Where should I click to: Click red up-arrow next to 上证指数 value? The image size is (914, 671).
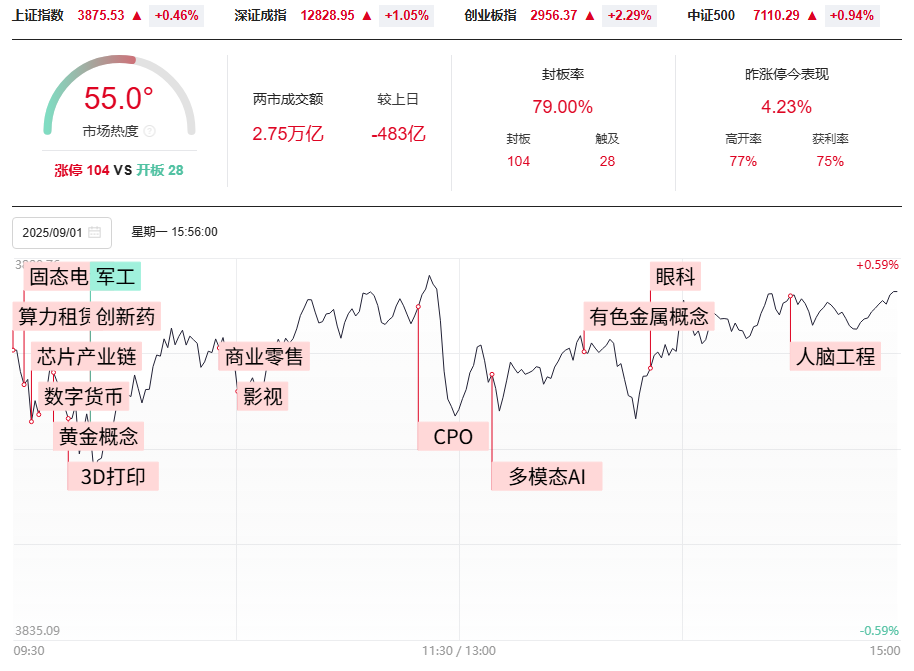137,16
